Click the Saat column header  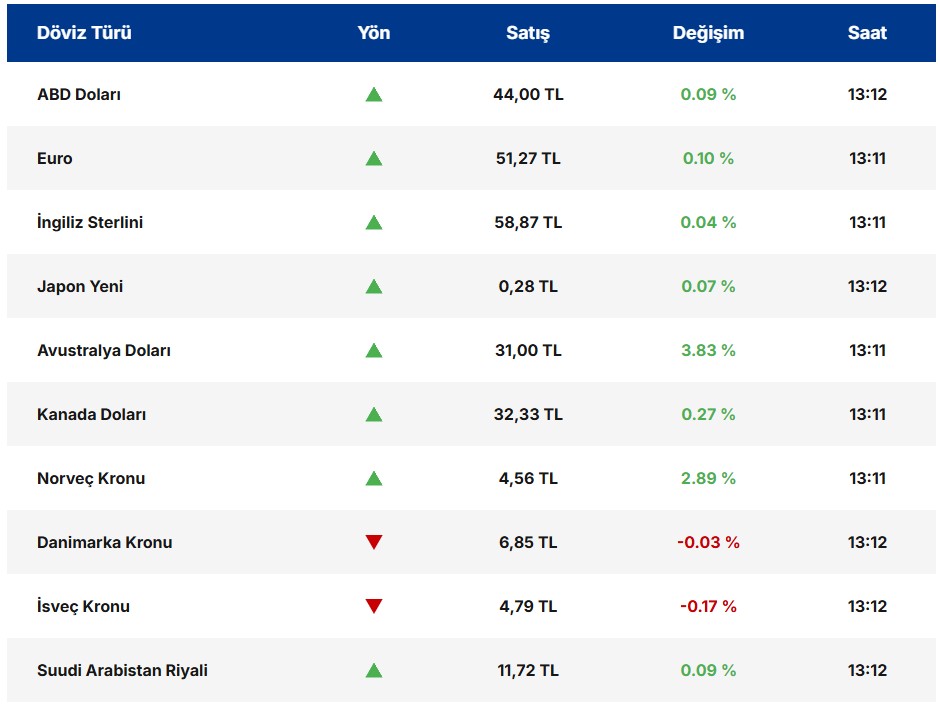point(867,33)
